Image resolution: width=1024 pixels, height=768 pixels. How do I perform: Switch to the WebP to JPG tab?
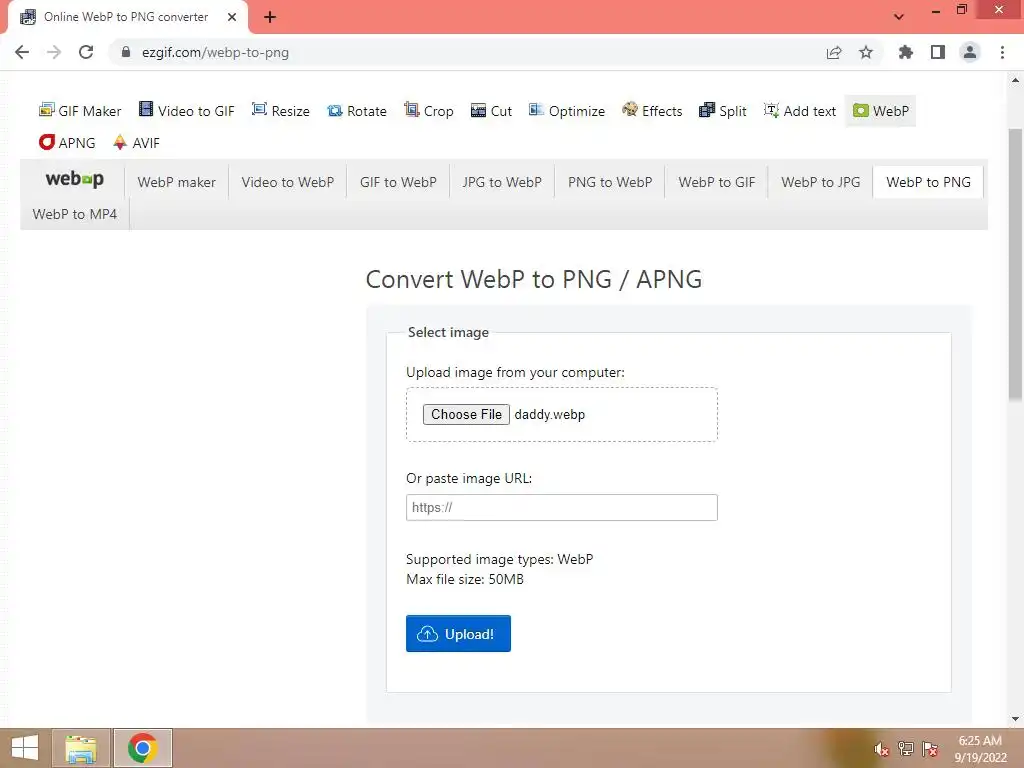click(821, 182)
